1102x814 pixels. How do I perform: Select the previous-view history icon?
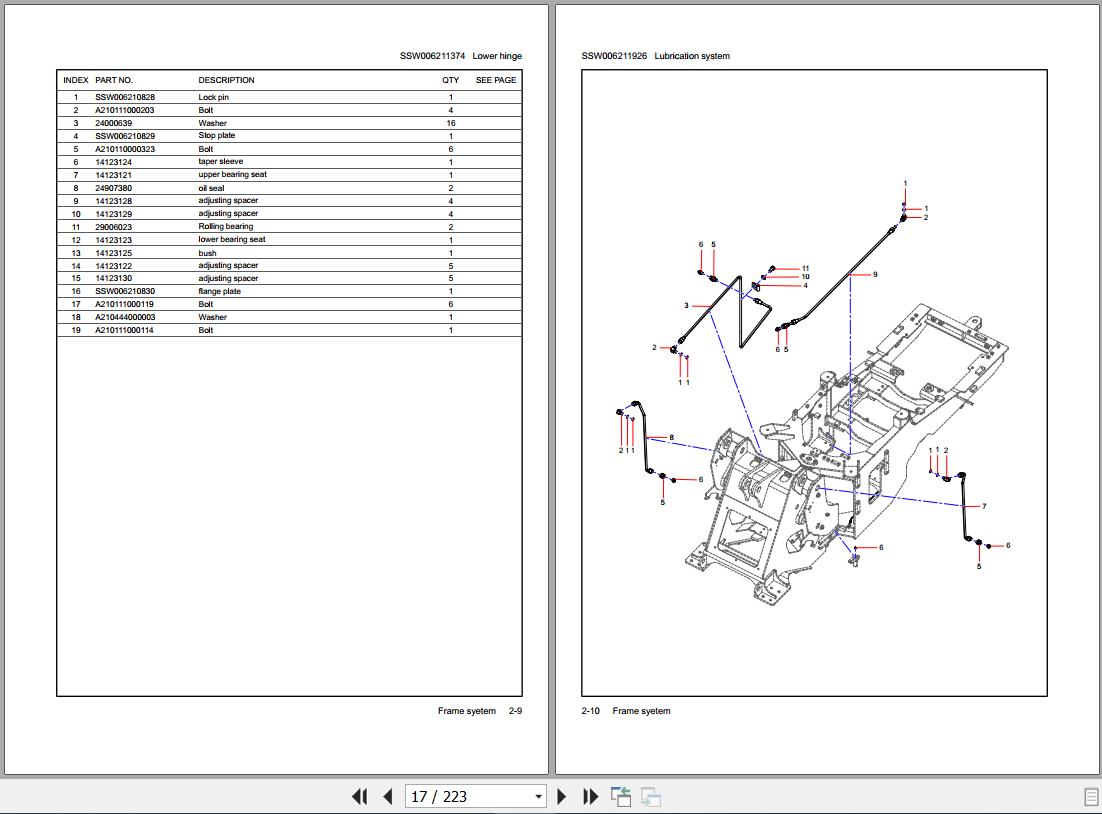621,796
